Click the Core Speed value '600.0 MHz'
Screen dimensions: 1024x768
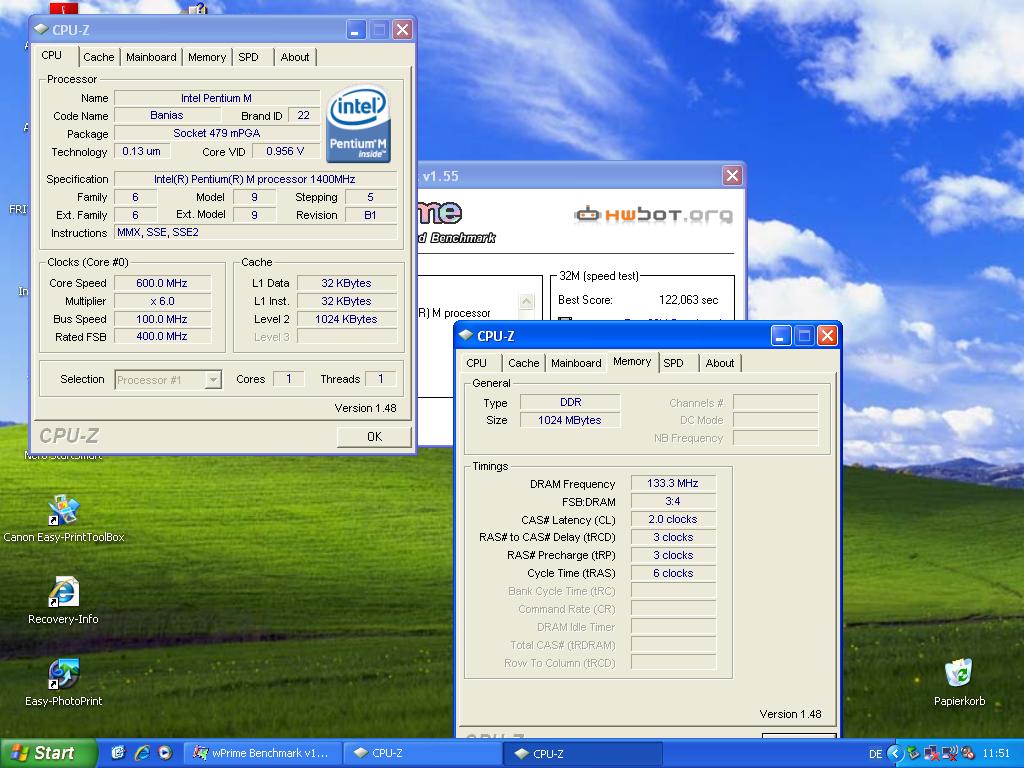tap(162, 283)
